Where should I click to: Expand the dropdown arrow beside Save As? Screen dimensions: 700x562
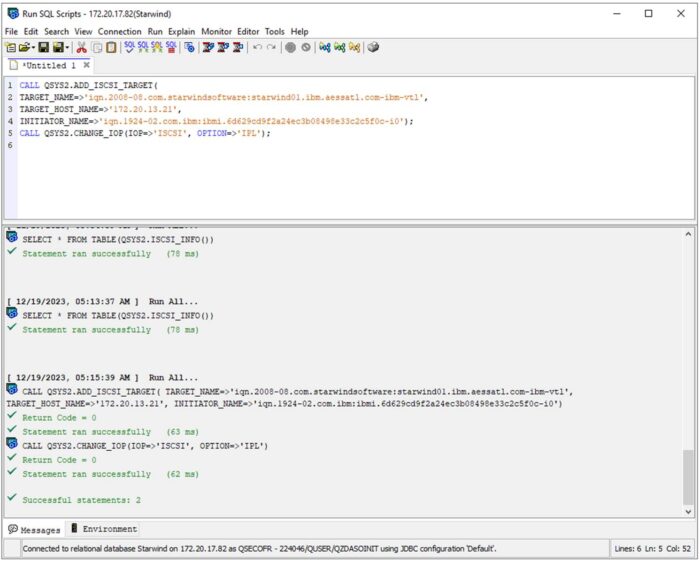click(x=67, y=47)
